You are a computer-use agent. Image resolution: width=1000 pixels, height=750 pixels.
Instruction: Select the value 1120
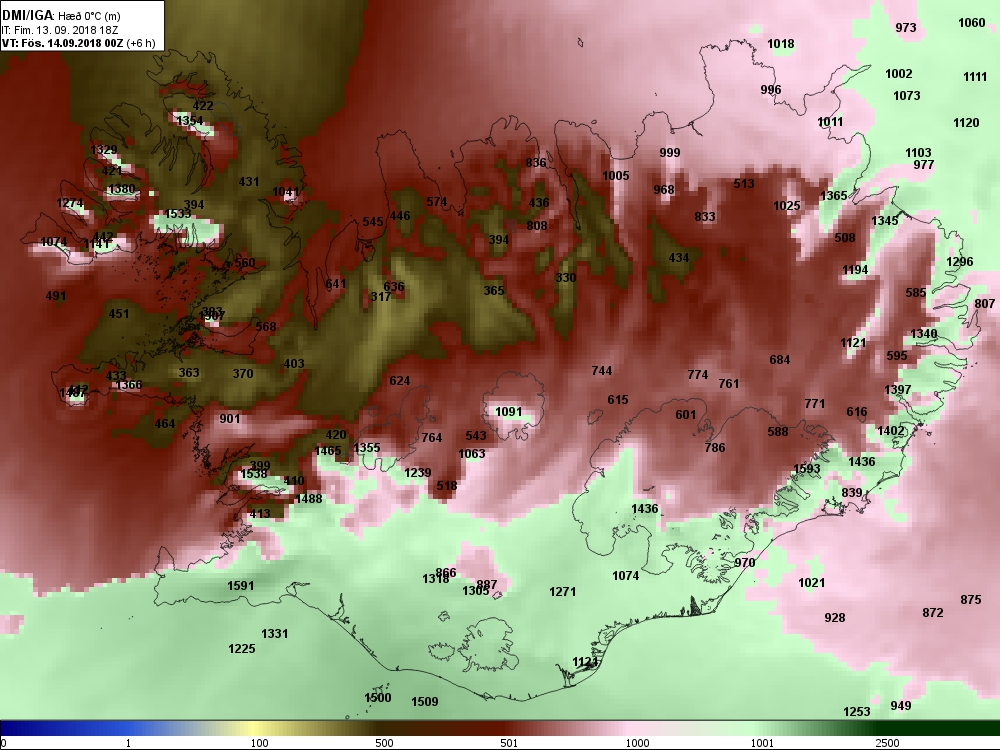click(966, 123)
